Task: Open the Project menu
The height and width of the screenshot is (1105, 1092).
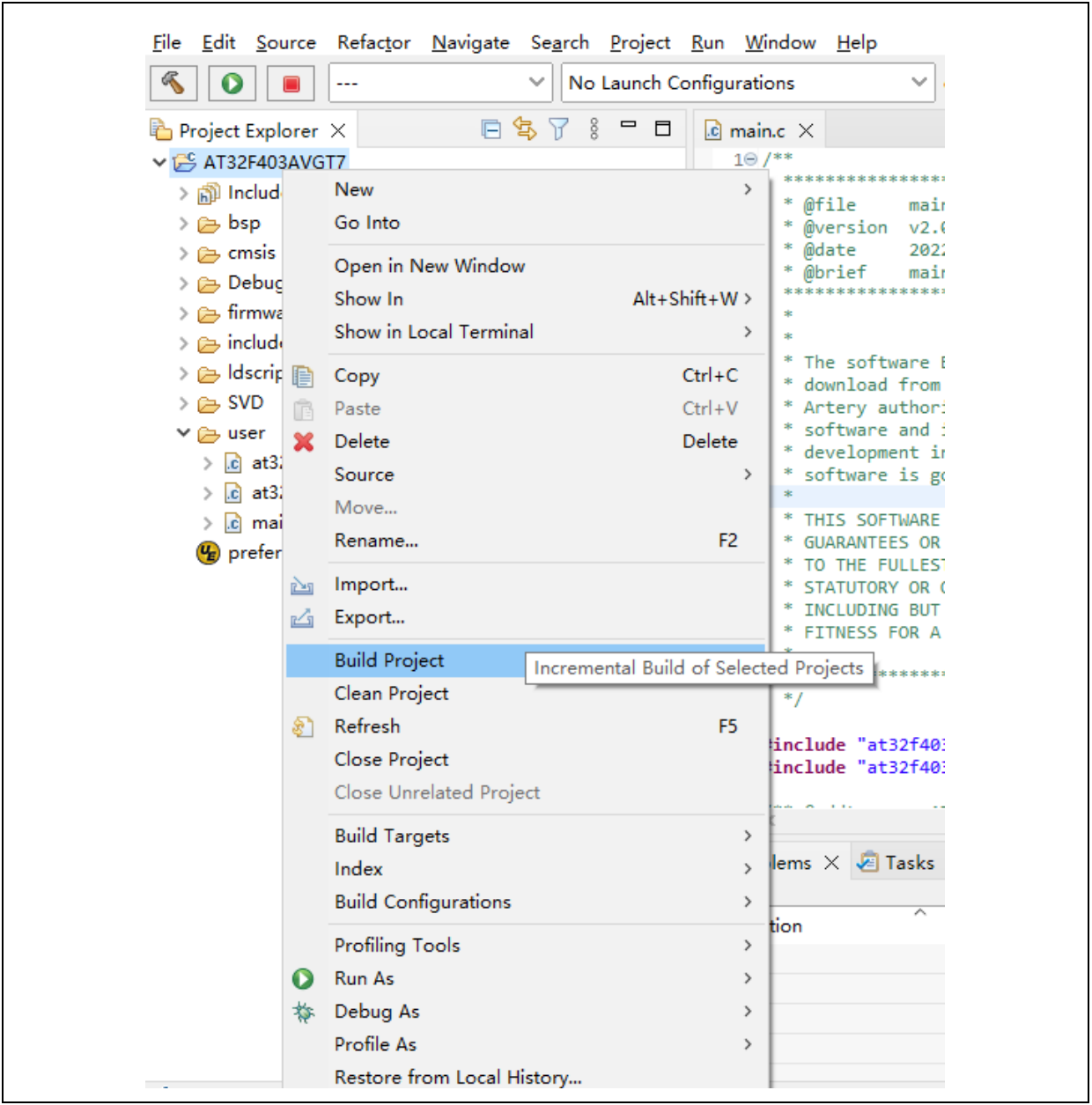Action: tap(640, 42)
